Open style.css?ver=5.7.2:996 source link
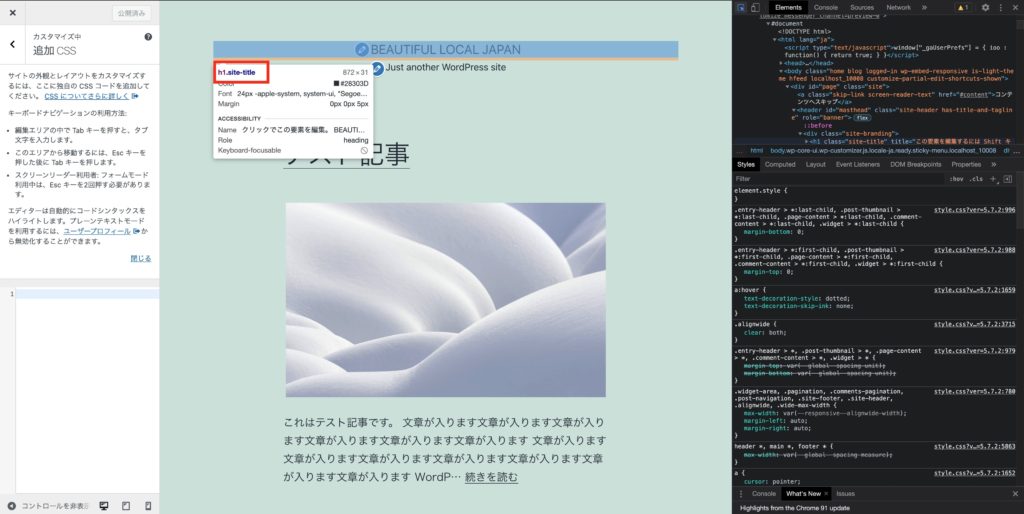1024x514 pixels. coord(974,210)
